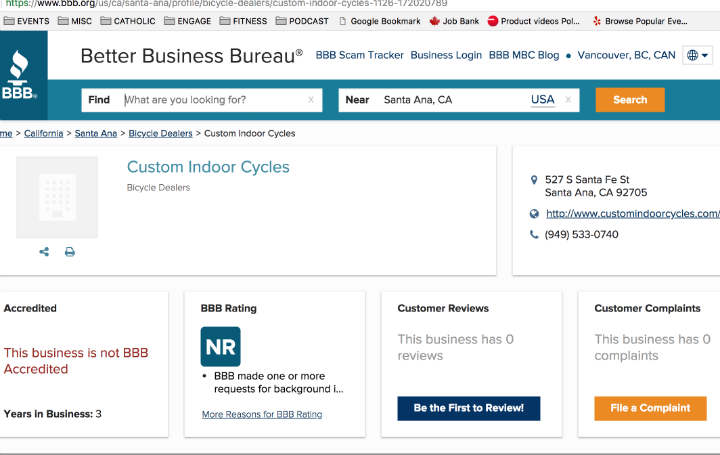
Task: Click 'This business has 0 reviews' text
Action: pos(456,348)
